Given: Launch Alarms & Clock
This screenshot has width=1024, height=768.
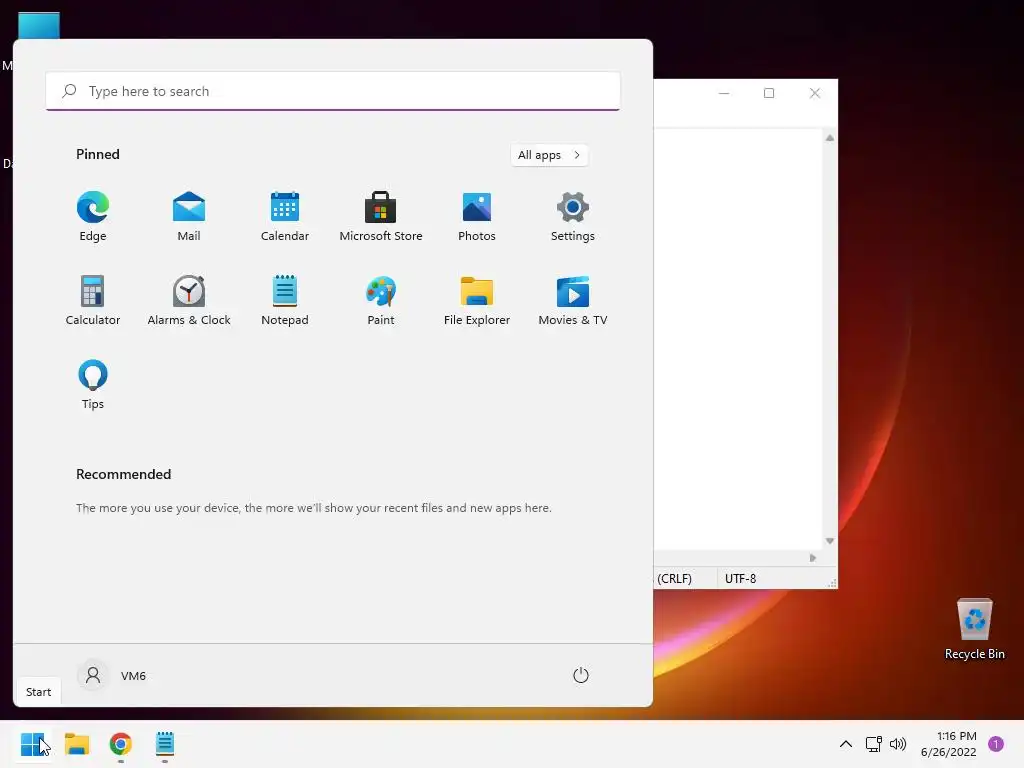Looking at the screenshot, I should [x=189, y=301].
